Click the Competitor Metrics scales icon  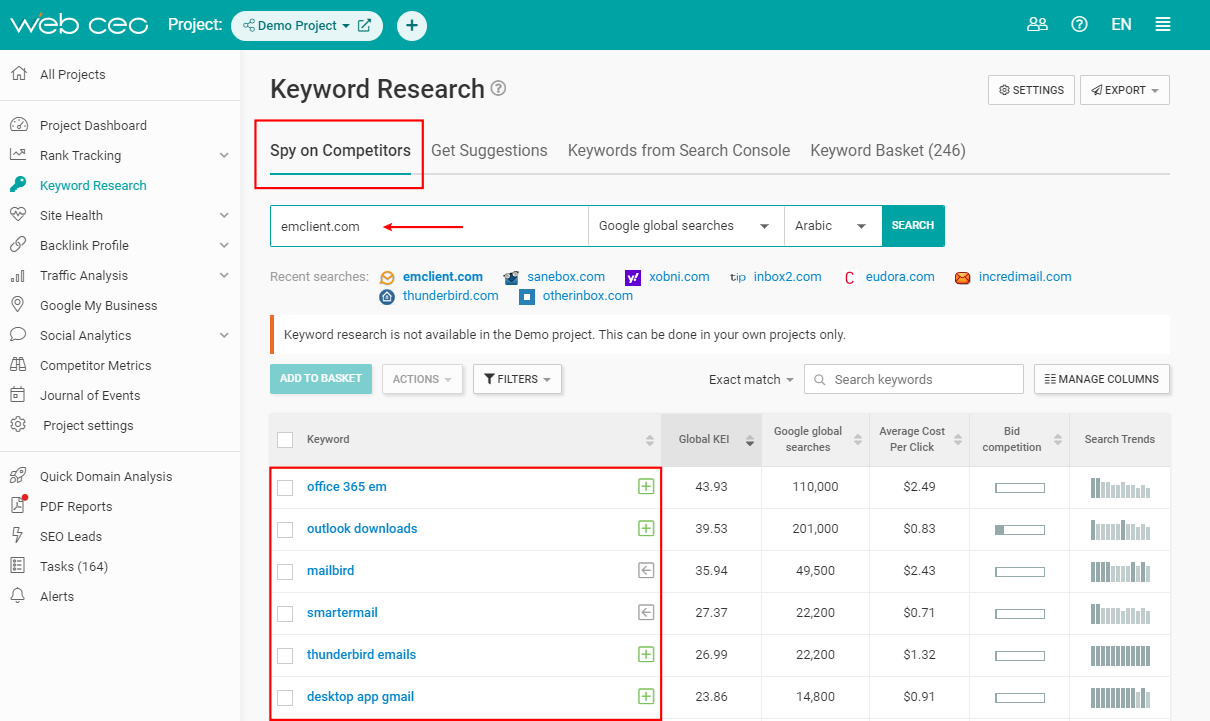pyautogui.click(x=18, y=365)
